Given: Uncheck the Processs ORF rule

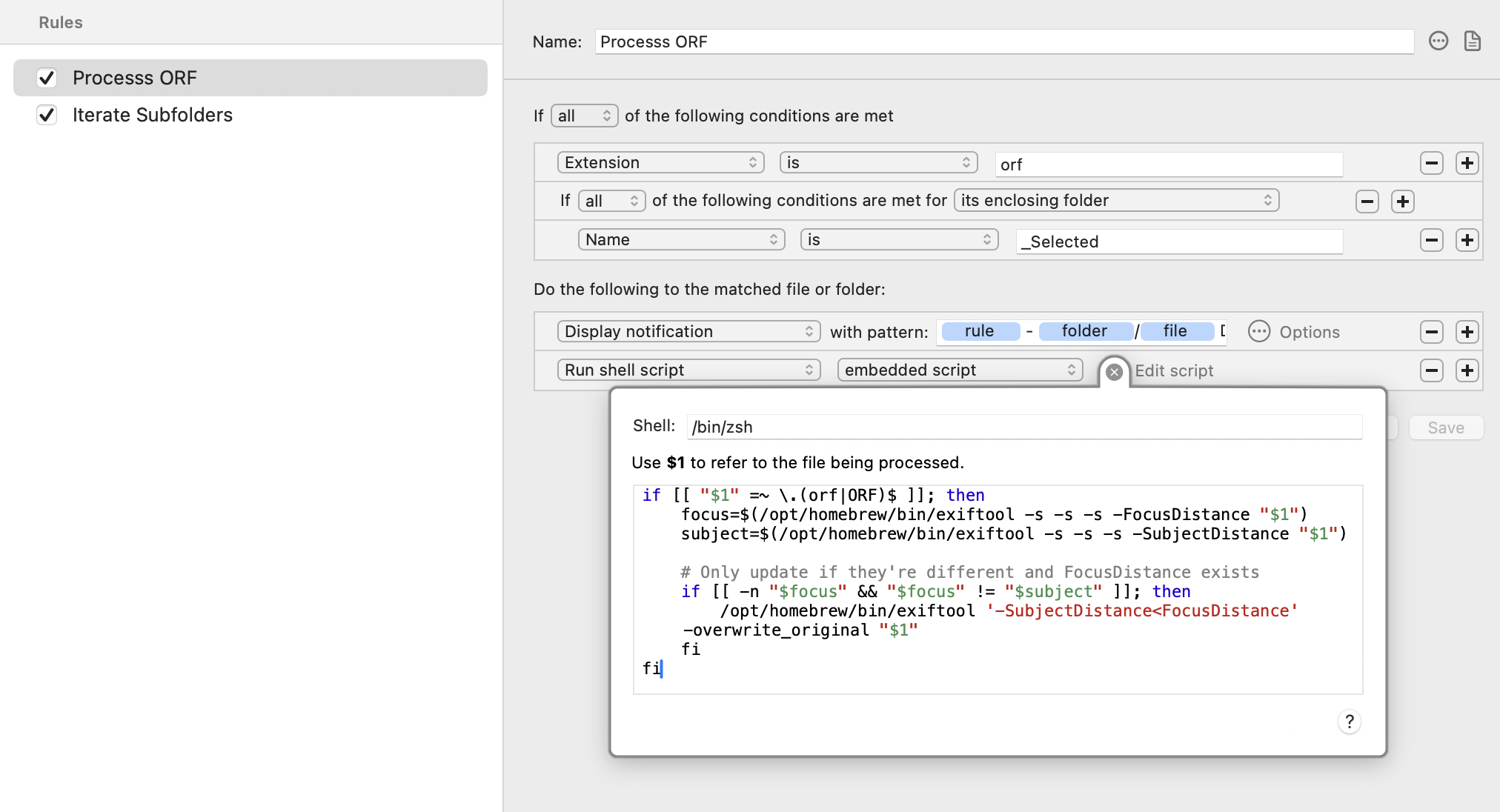Looking at the screenshot, I should (47, 78).
